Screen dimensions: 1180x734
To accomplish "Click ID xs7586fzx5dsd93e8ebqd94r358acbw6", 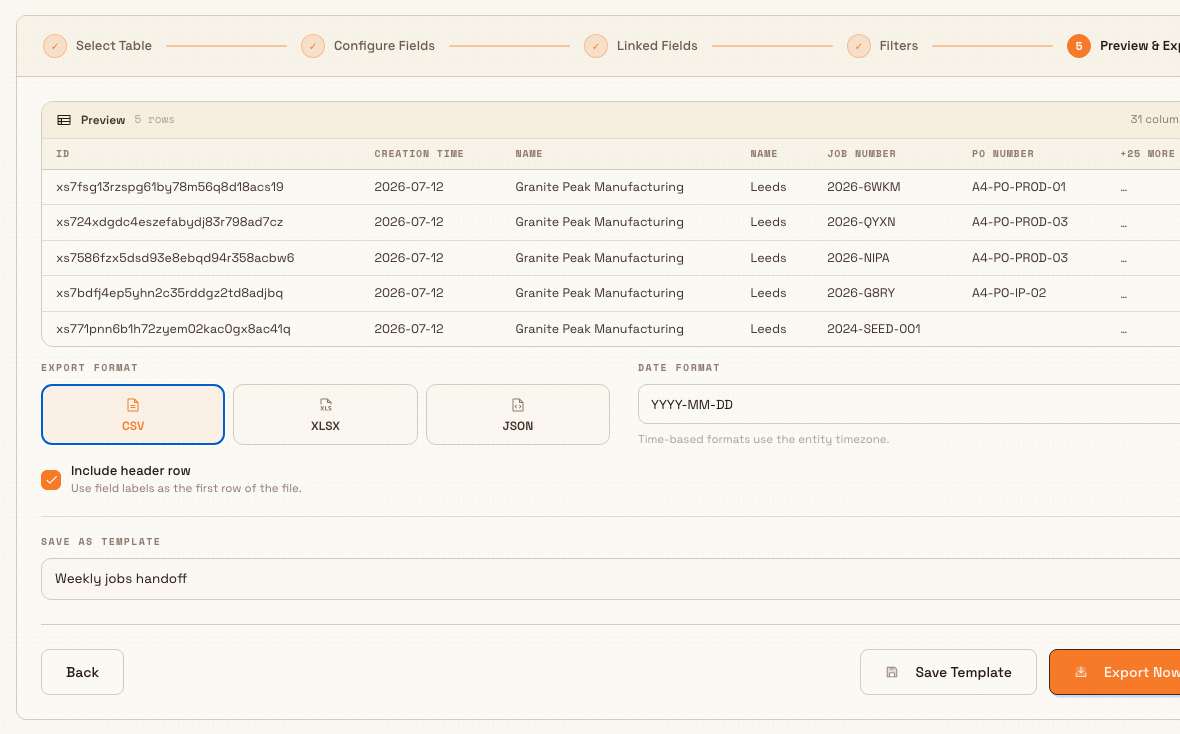I will point(175,257).
